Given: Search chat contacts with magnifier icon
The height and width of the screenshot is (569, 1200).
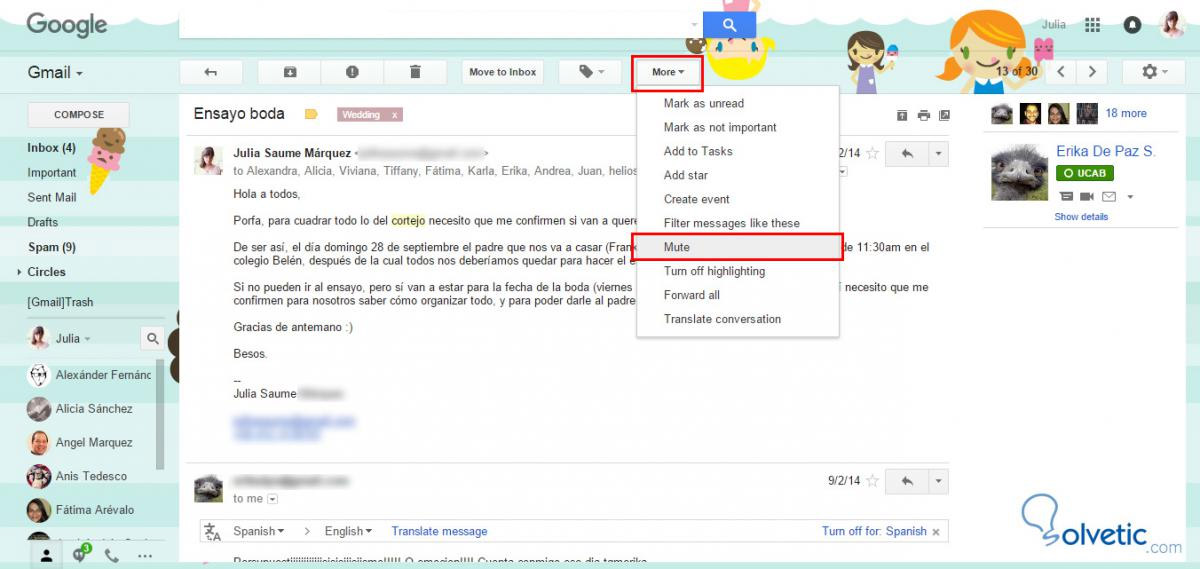Looking at the screenshot, I should pyautogui.click(x=152, y=338).
